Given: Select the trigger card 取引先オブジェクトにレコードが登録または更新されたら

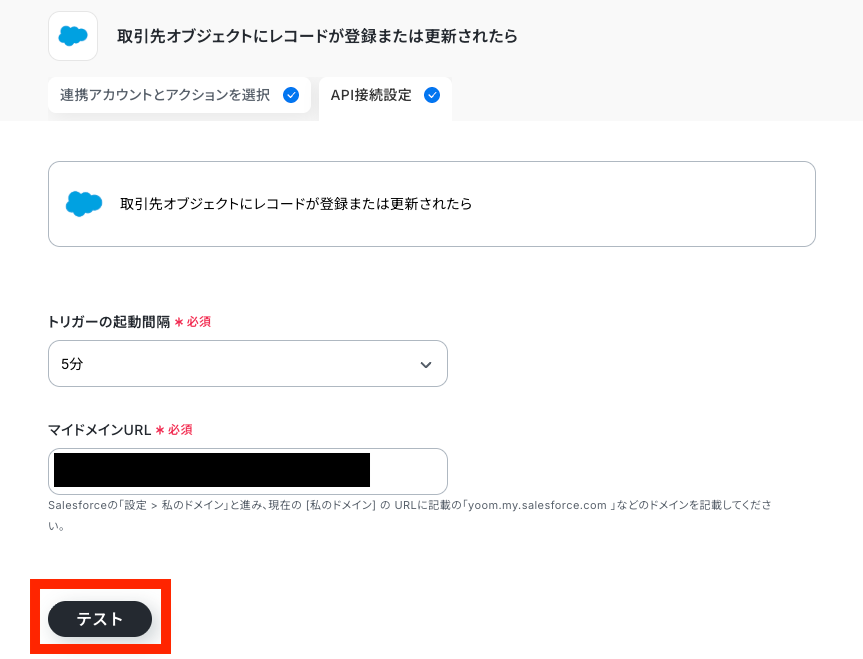Looking at the screenshot, I should 432,204.
